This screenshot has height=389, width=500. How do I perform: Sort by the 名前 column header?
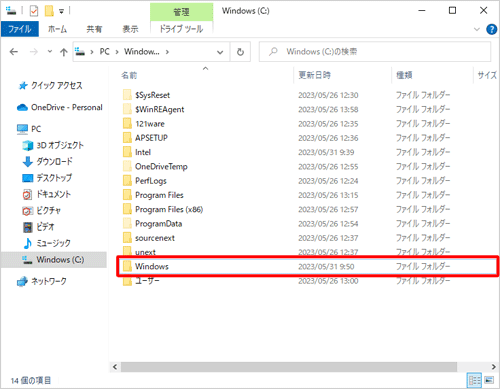coord(129,75)
